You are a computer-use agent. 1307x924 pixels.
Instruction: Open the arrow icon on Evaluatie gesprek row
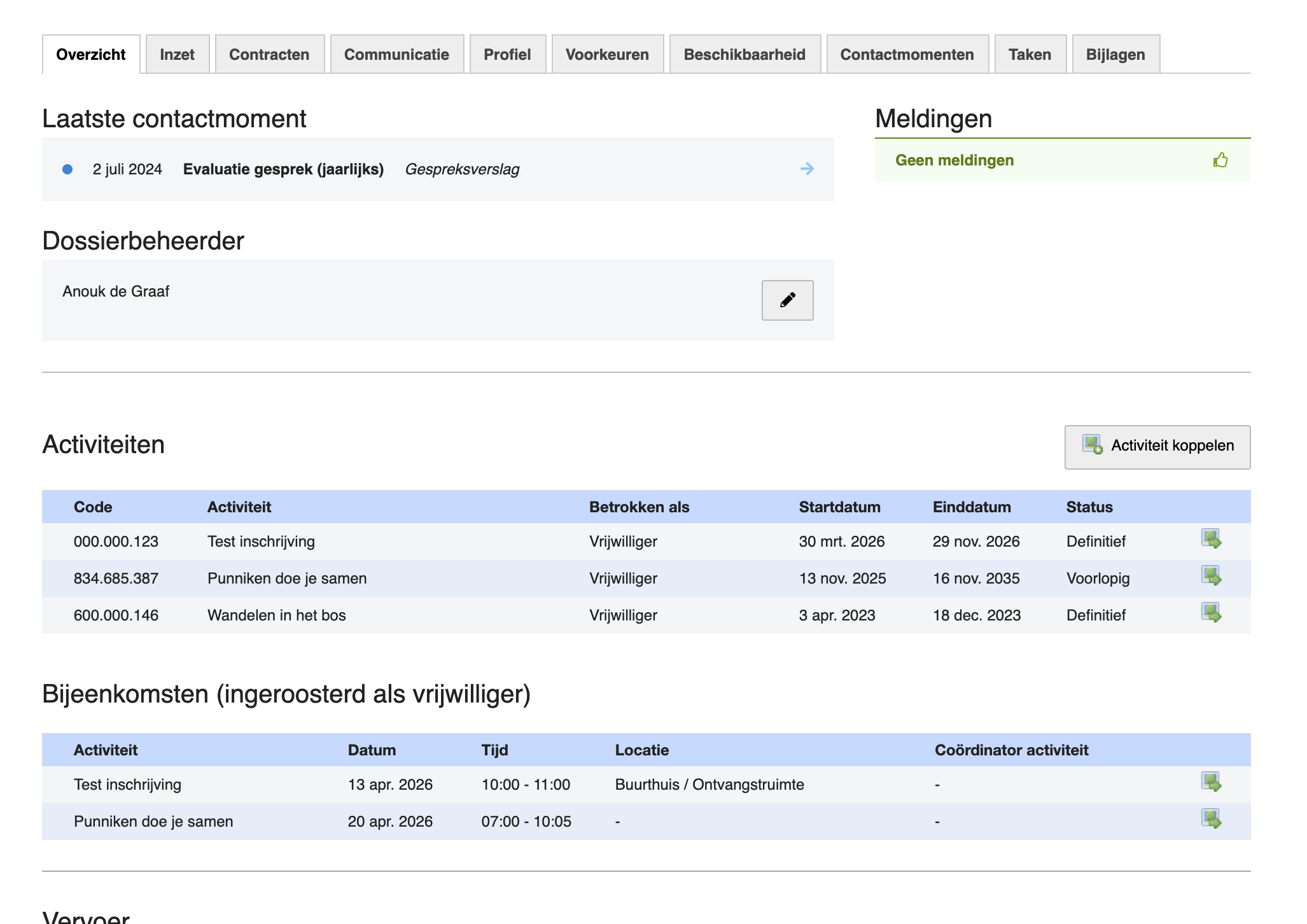pos(807,169)
